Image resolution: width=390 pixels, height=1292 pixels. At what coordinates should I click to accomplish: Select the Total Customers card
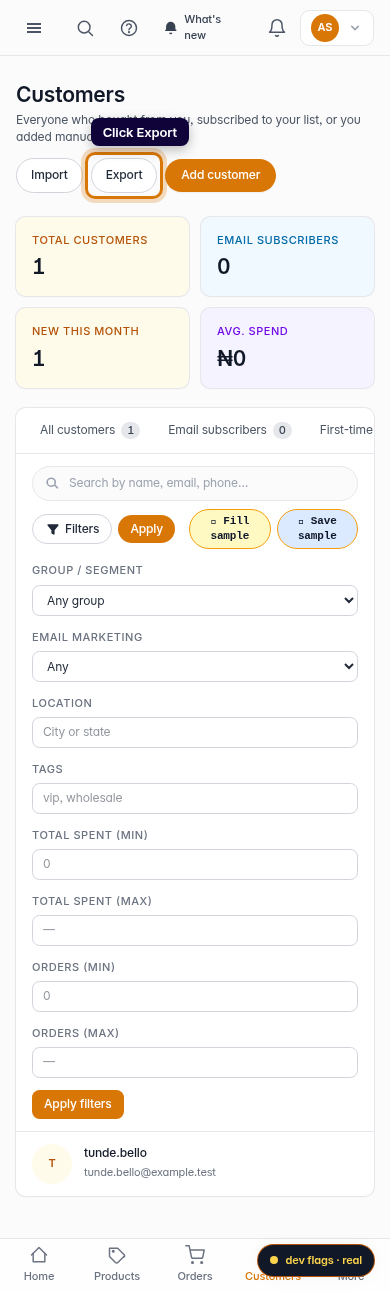102,256
